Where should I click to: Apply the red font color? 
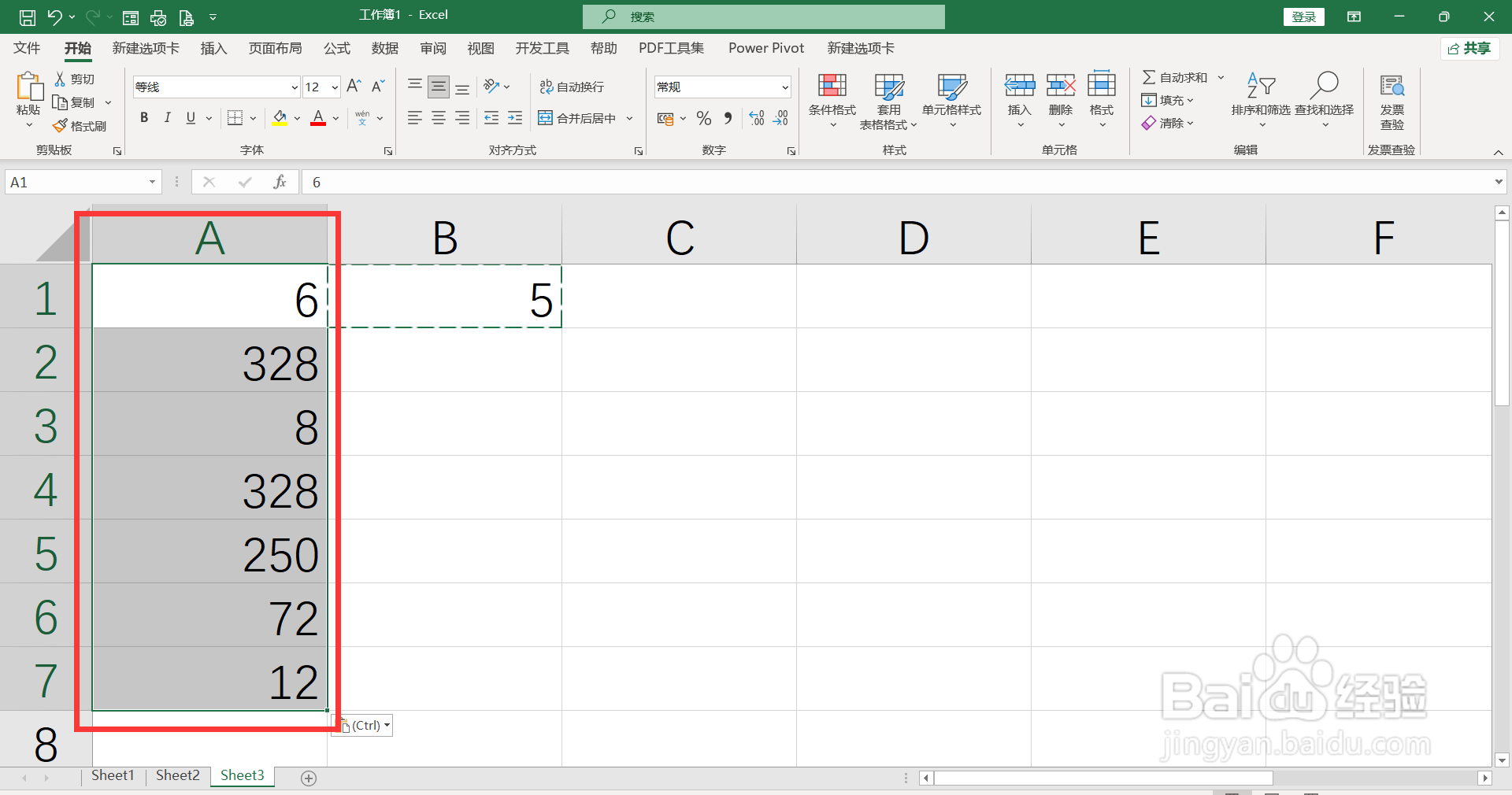[x=318, y=118]
